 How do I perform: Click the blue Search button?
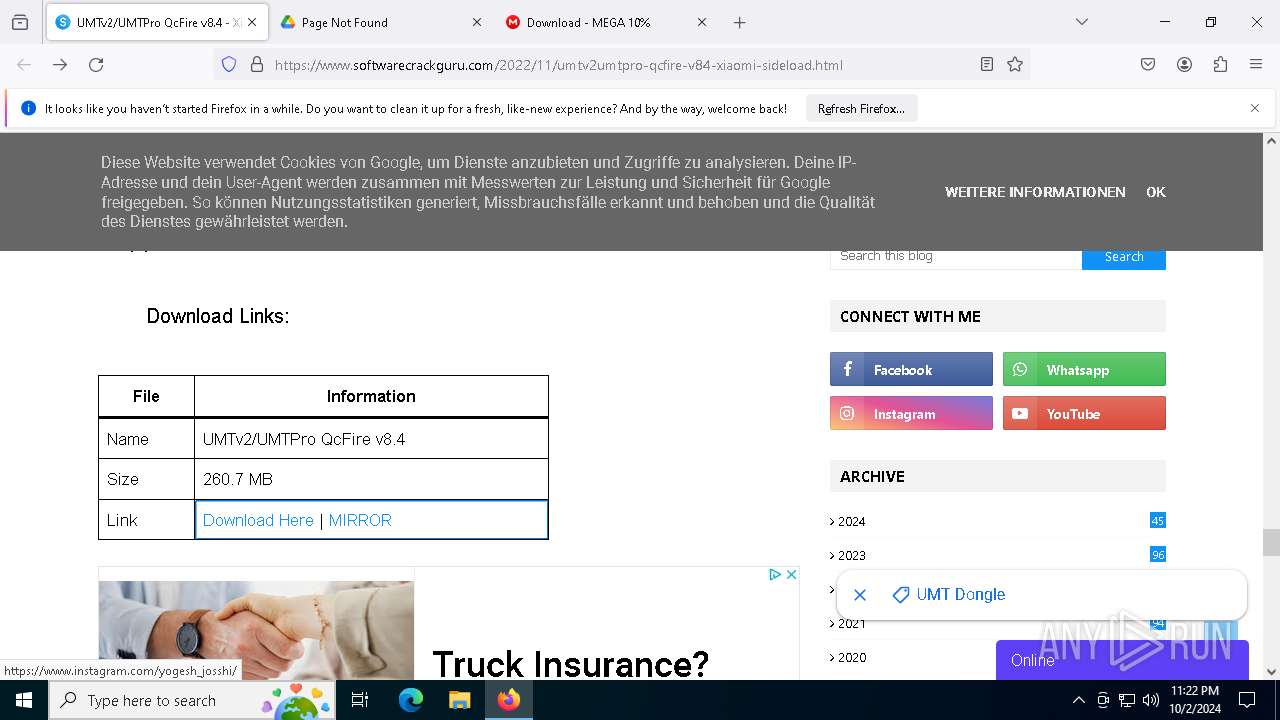tap(1124, 257)
